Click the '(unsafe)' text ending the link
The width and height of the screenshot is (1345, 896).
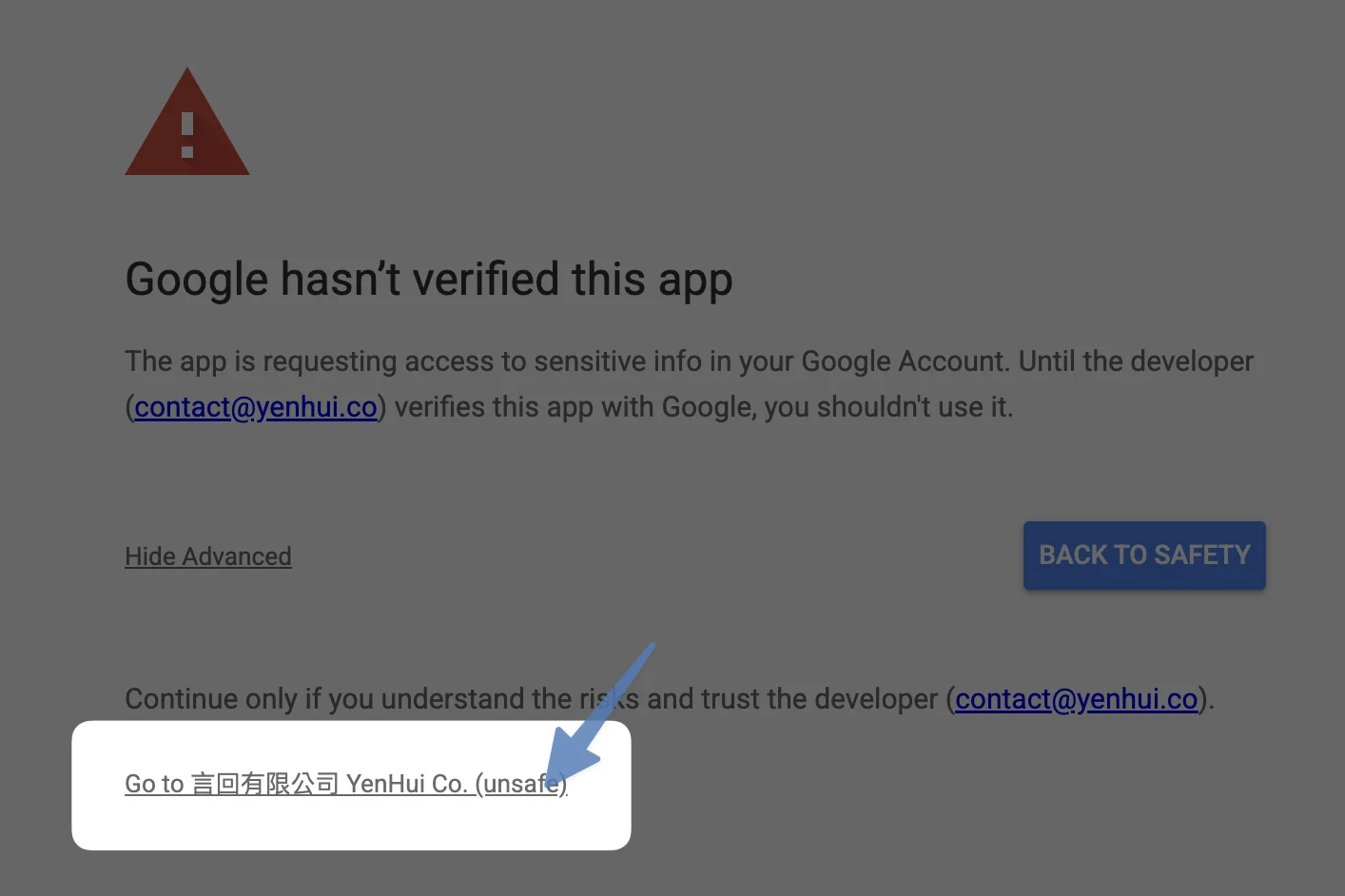coord(521,784)
